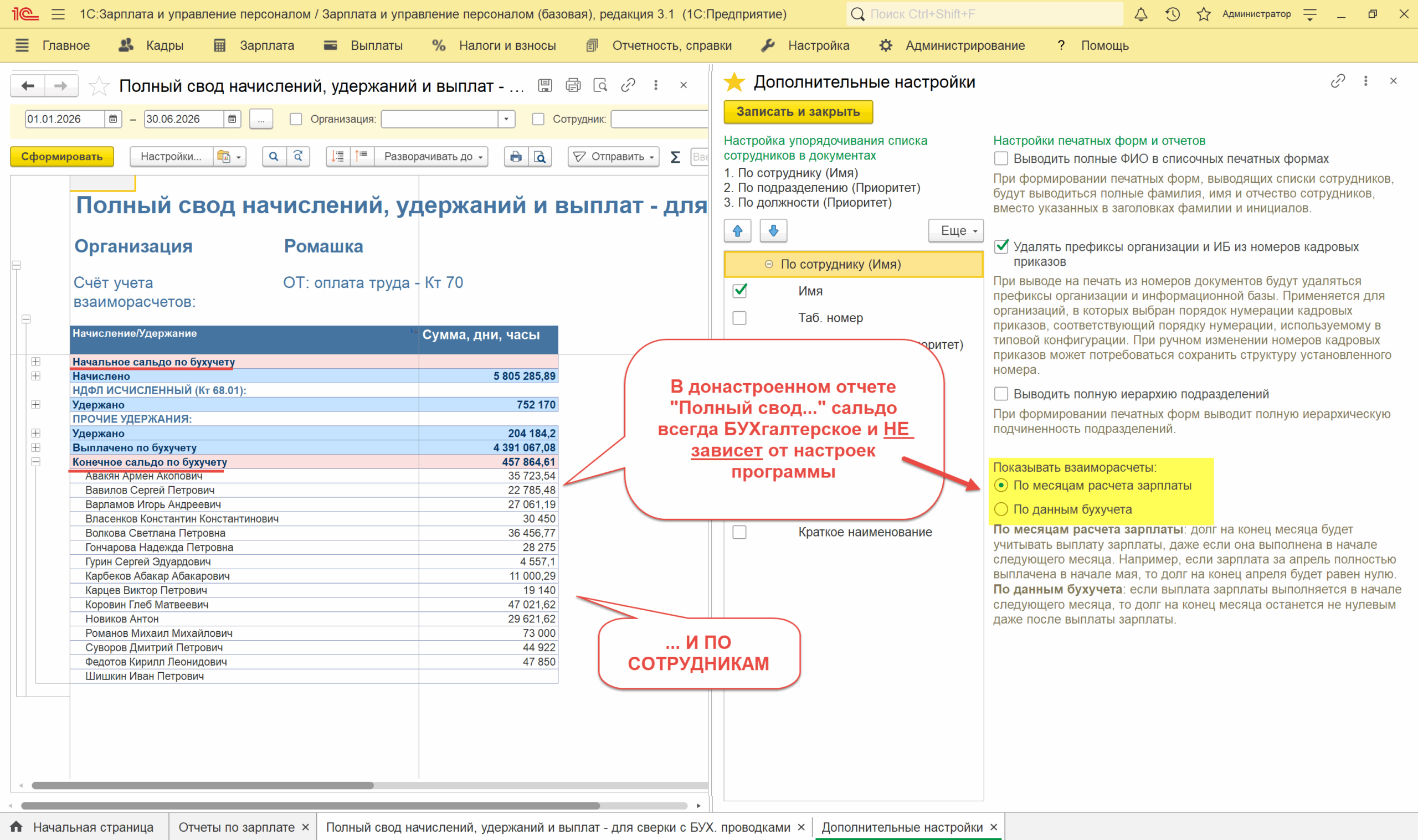Select По месяцам расчета зарплаты radio
This screenshot has height=840, width=1418.
coord(1001,486)
